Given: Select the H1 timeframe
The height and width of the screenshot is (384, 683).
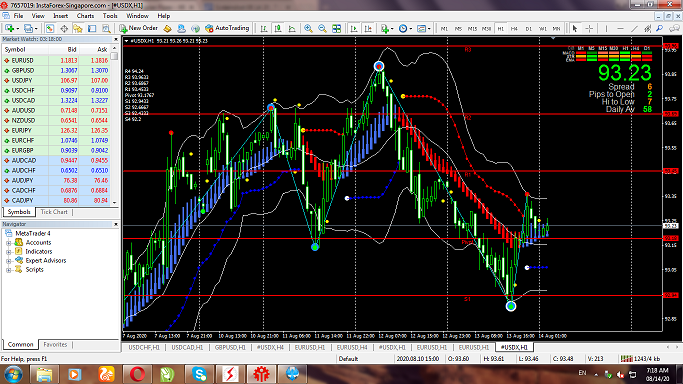Looking at the screenshot, I should click(500, 28).
